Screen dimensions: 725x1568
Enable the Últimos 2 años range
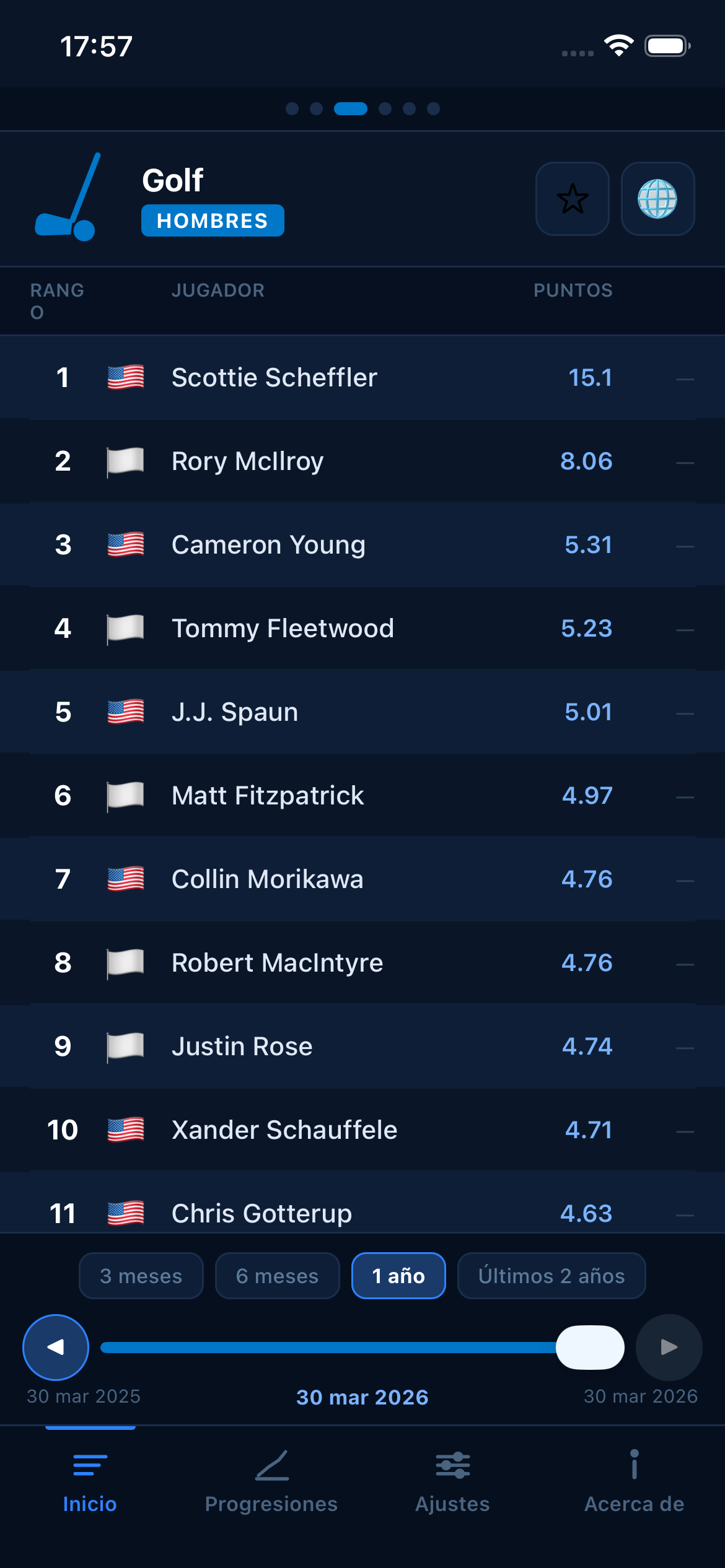click(x=551, y=1276)
